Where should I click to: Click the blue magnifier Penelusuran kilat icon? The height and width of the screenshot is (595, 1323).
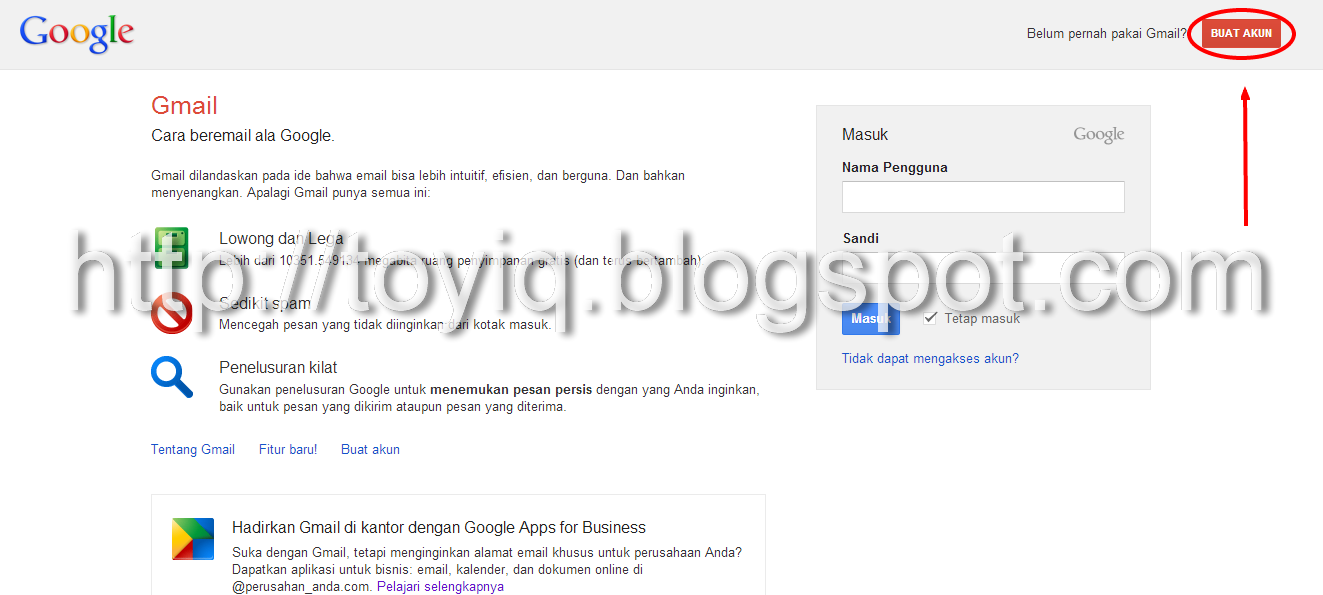(171, 378)
